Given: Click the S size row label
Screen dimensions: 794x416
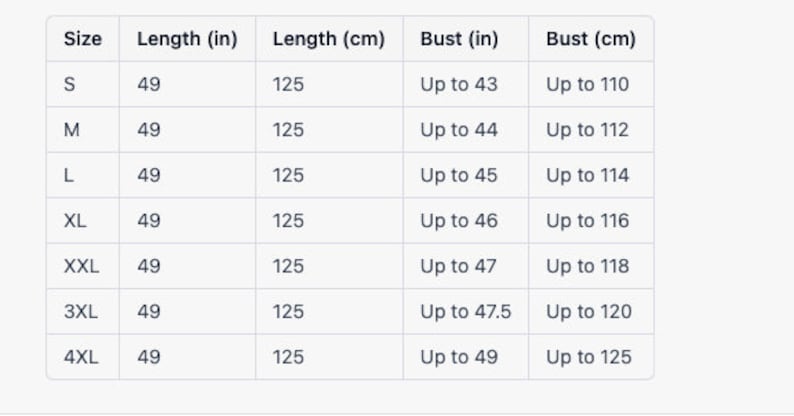Looking at the screenshot, I should 69,84.
